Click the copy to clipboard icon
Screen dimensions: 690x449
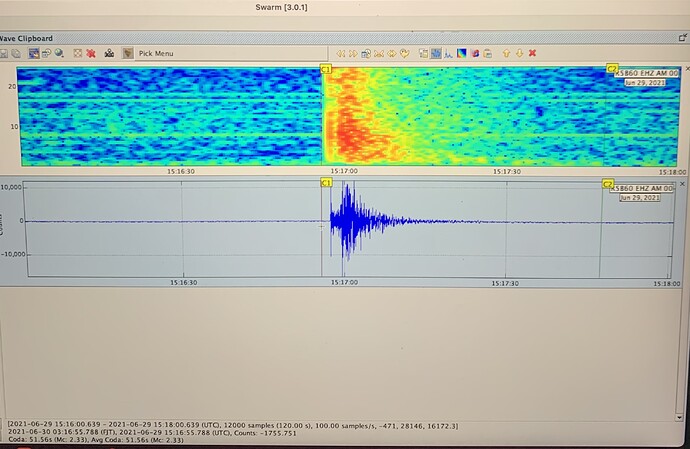pos(487,54)
